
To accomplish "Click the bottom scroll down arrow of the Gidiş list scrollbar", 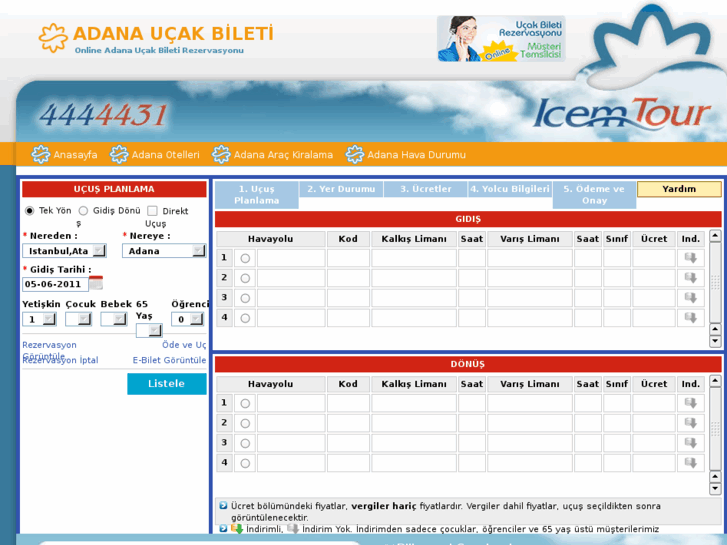I will [715, 342].
